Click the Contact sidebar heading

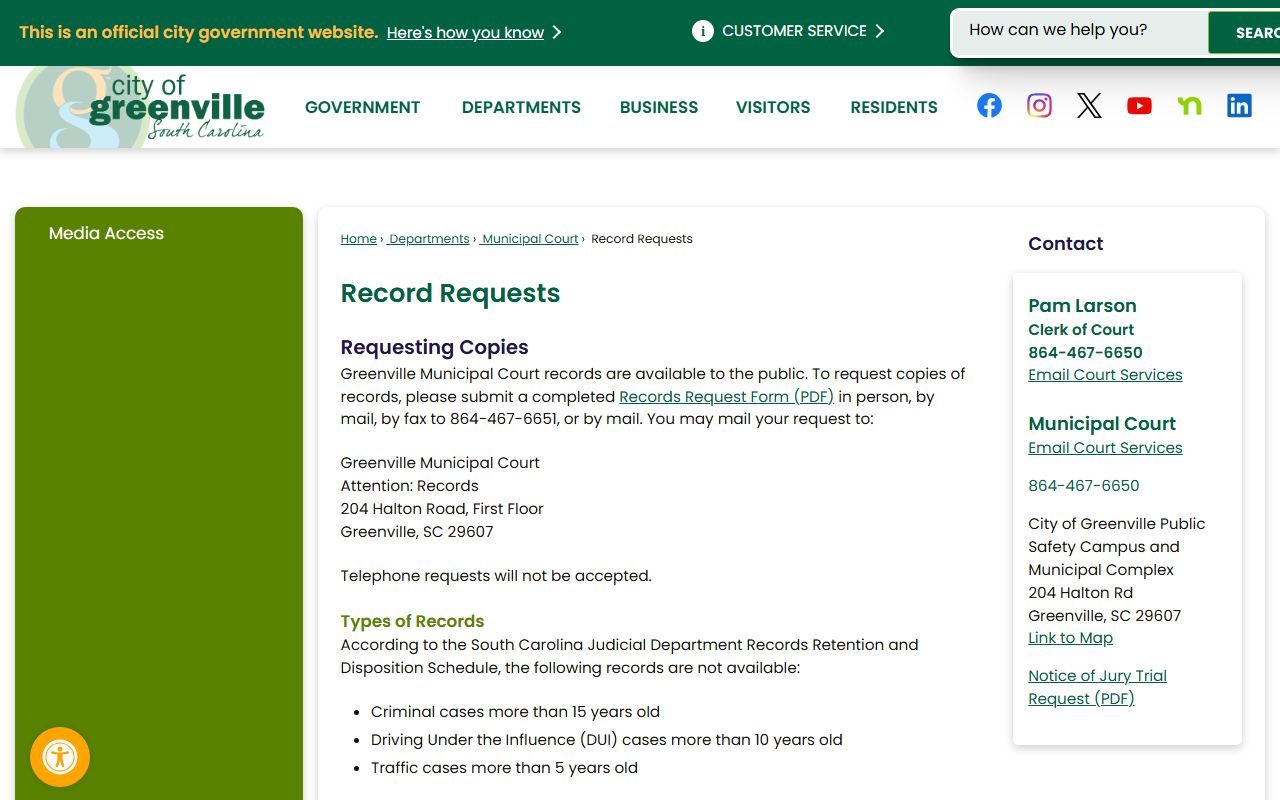pyautogui.click(x=1065, y=244)
